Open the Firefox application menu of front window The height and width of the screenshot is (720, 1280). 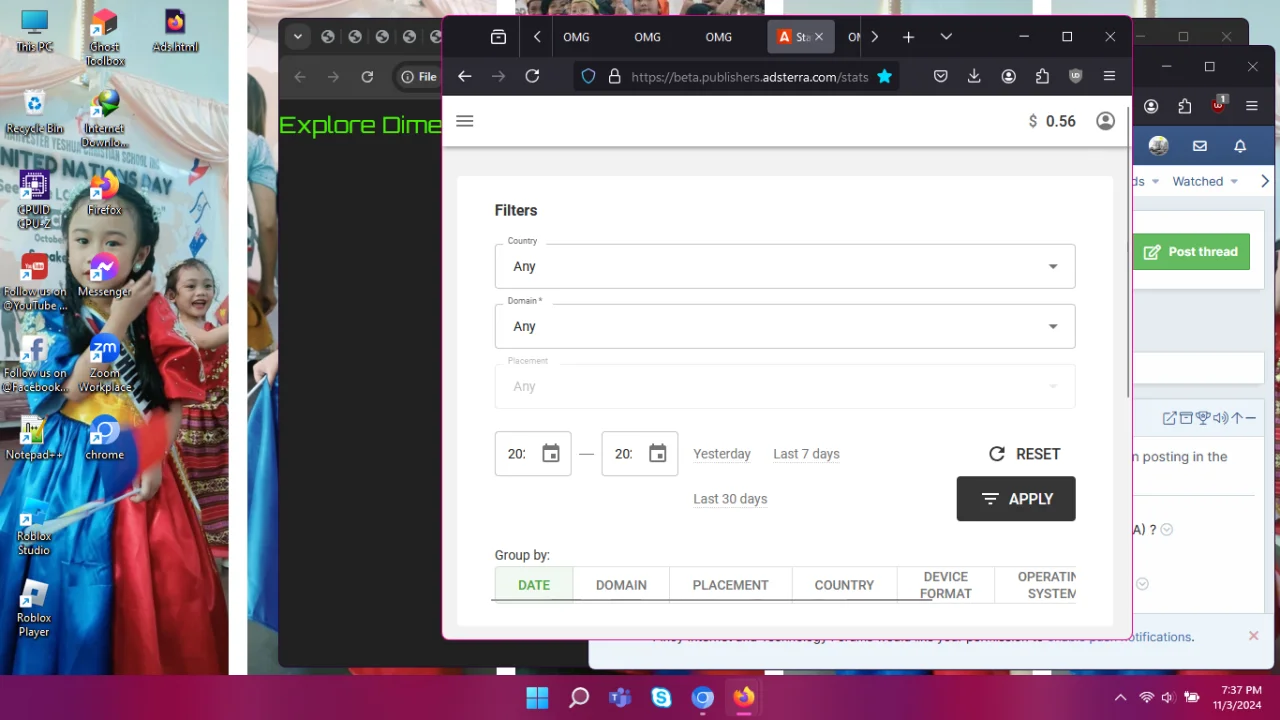pos(1109,76)
